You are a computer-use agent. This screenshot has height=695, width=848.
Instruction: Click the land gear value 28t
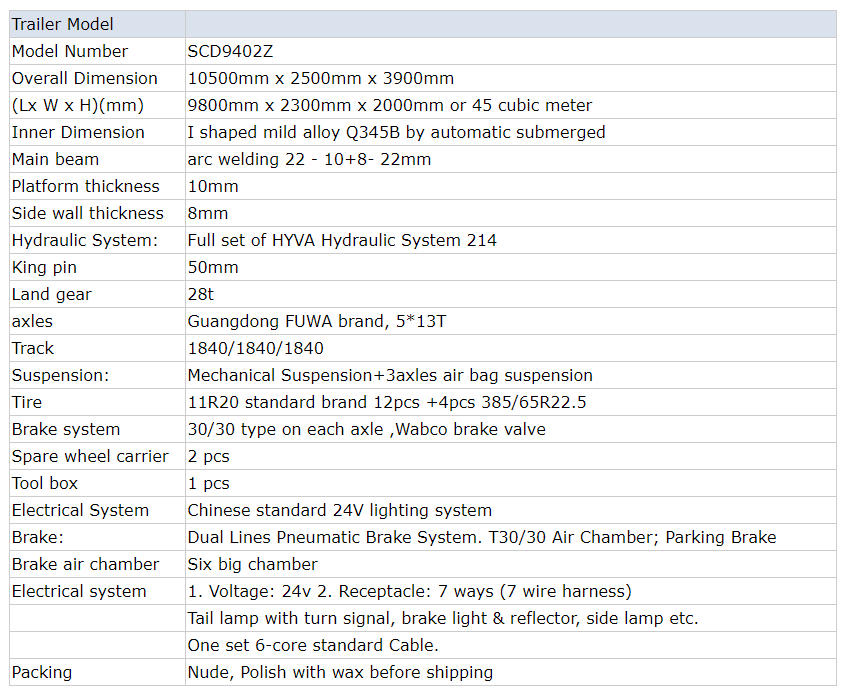[x=201, y=294]
